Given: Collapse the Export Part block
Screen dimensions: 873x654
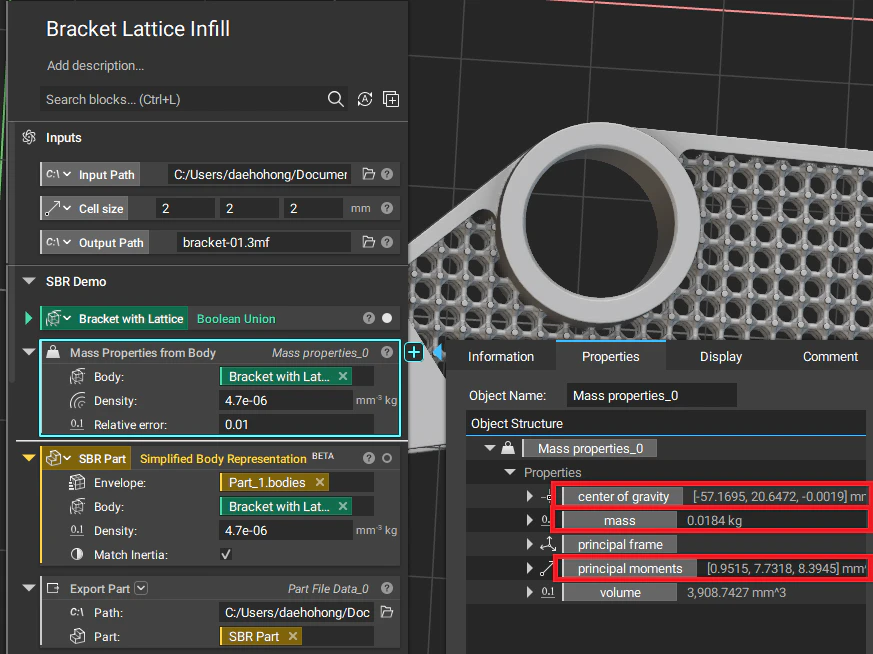Looking at the screenshot, I should tap(29, 588).
